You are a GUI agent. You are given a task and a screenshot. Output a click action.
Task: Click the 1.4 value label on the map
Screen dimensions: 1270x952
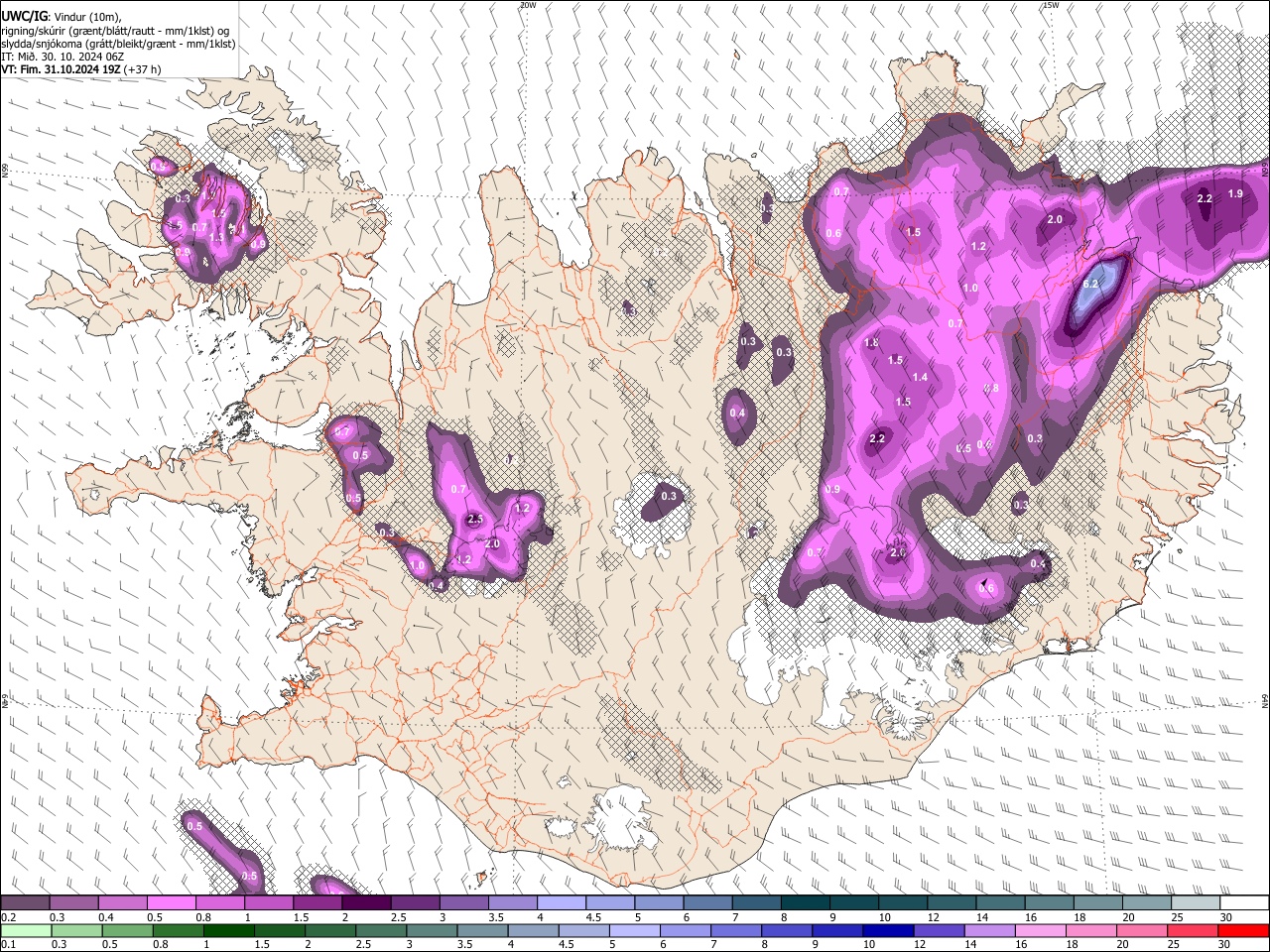coord(920,377)
